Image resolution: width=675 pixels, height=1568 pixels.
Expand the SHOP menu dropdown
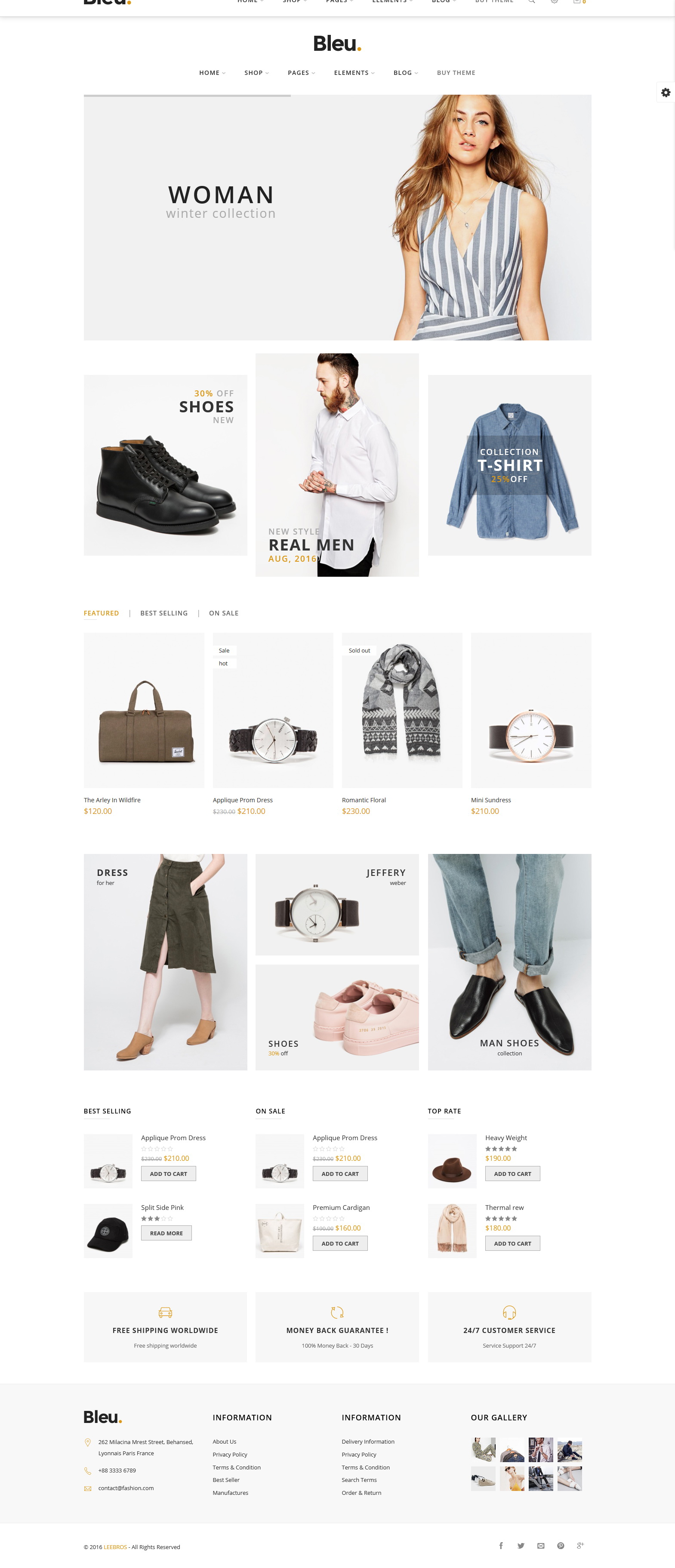[257, 72]
